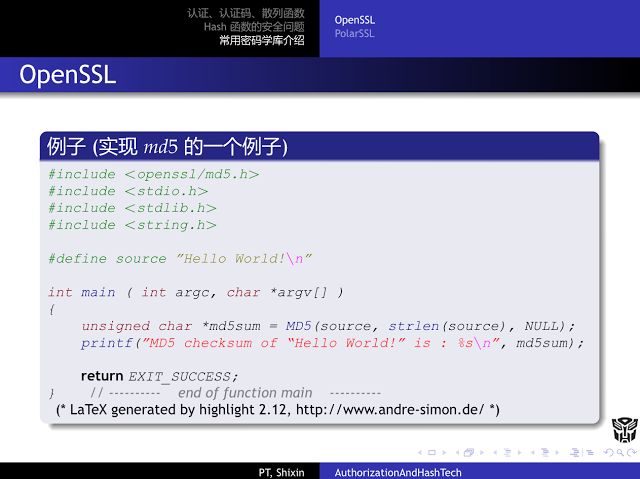Click the MD5 function call in code
This screenshot has height=479, width=640.
pyautogui.click(x=298, y=326)
